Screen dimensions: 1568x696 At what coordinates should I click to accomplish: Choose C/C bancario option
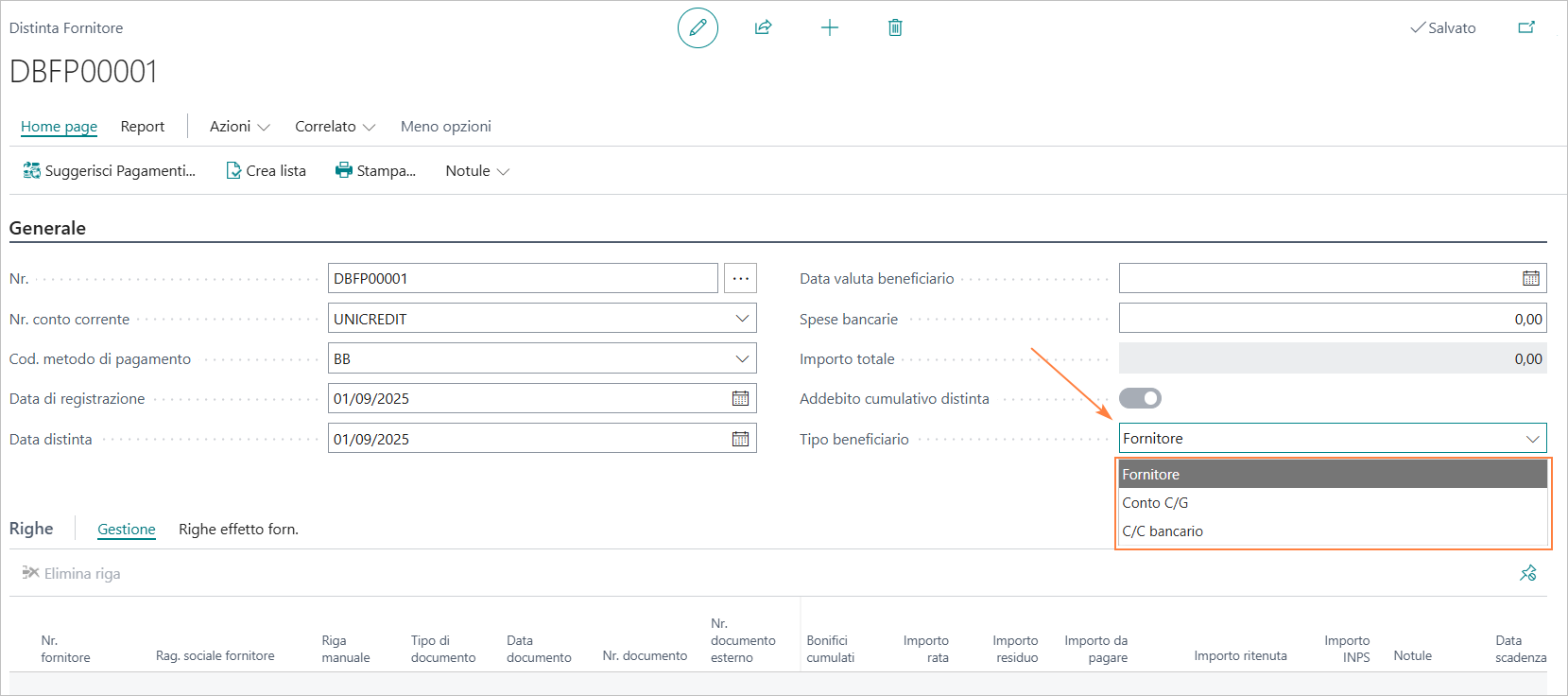[x=1163, y=531]
